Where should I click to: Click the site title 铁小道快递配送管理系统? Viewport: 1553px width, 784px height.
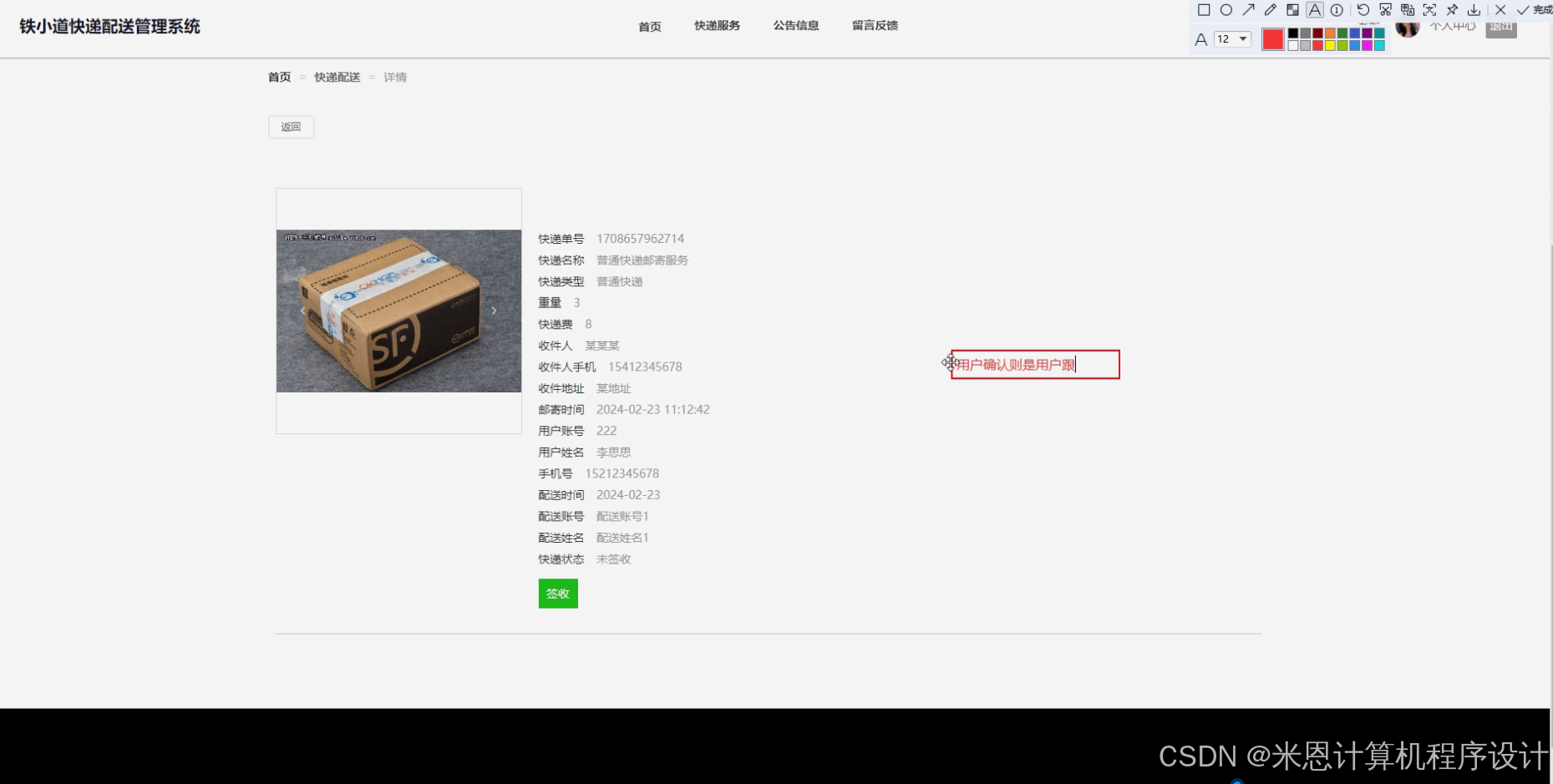(x=109, y=27)
